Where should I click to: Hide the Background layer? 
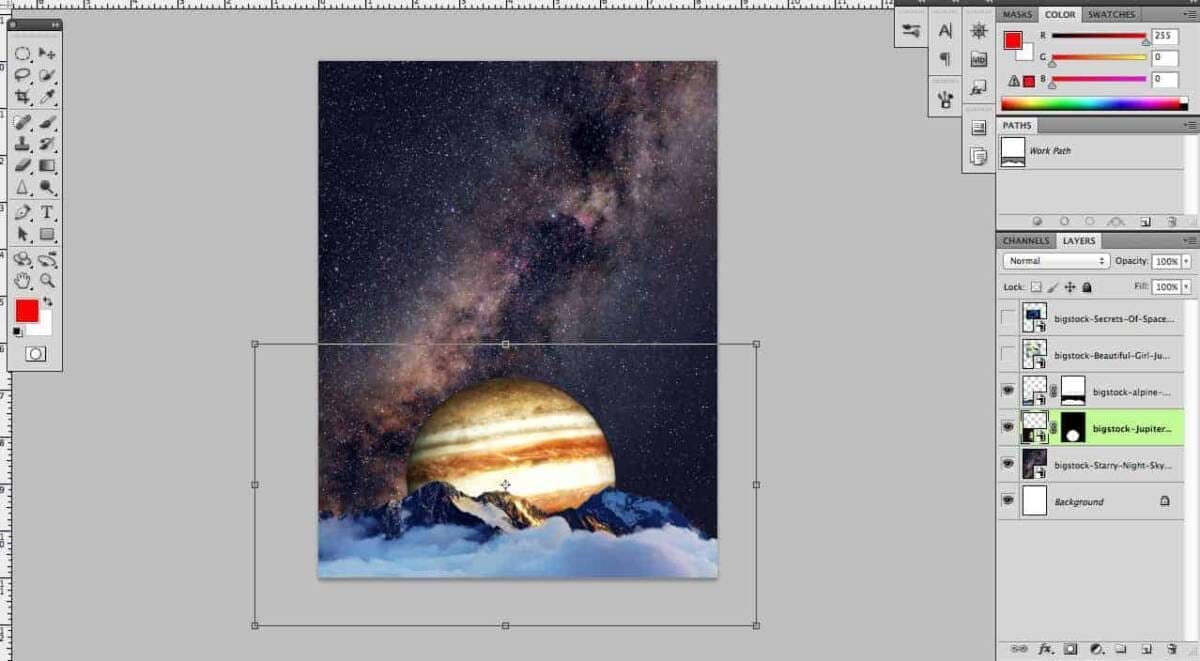(x=1008, y=500)
